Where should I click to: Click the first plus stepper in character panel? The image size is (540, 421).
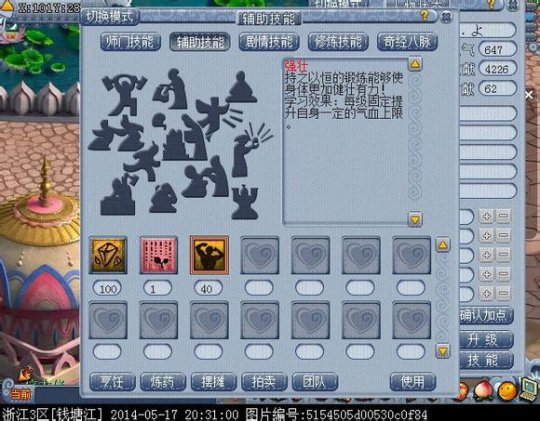pos(486,216)
